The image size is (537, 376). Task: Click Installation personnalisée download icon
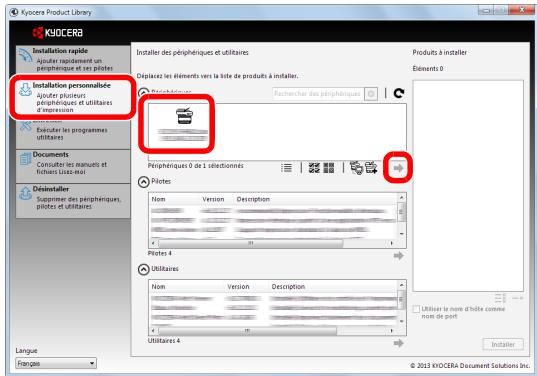pos(25,89)
